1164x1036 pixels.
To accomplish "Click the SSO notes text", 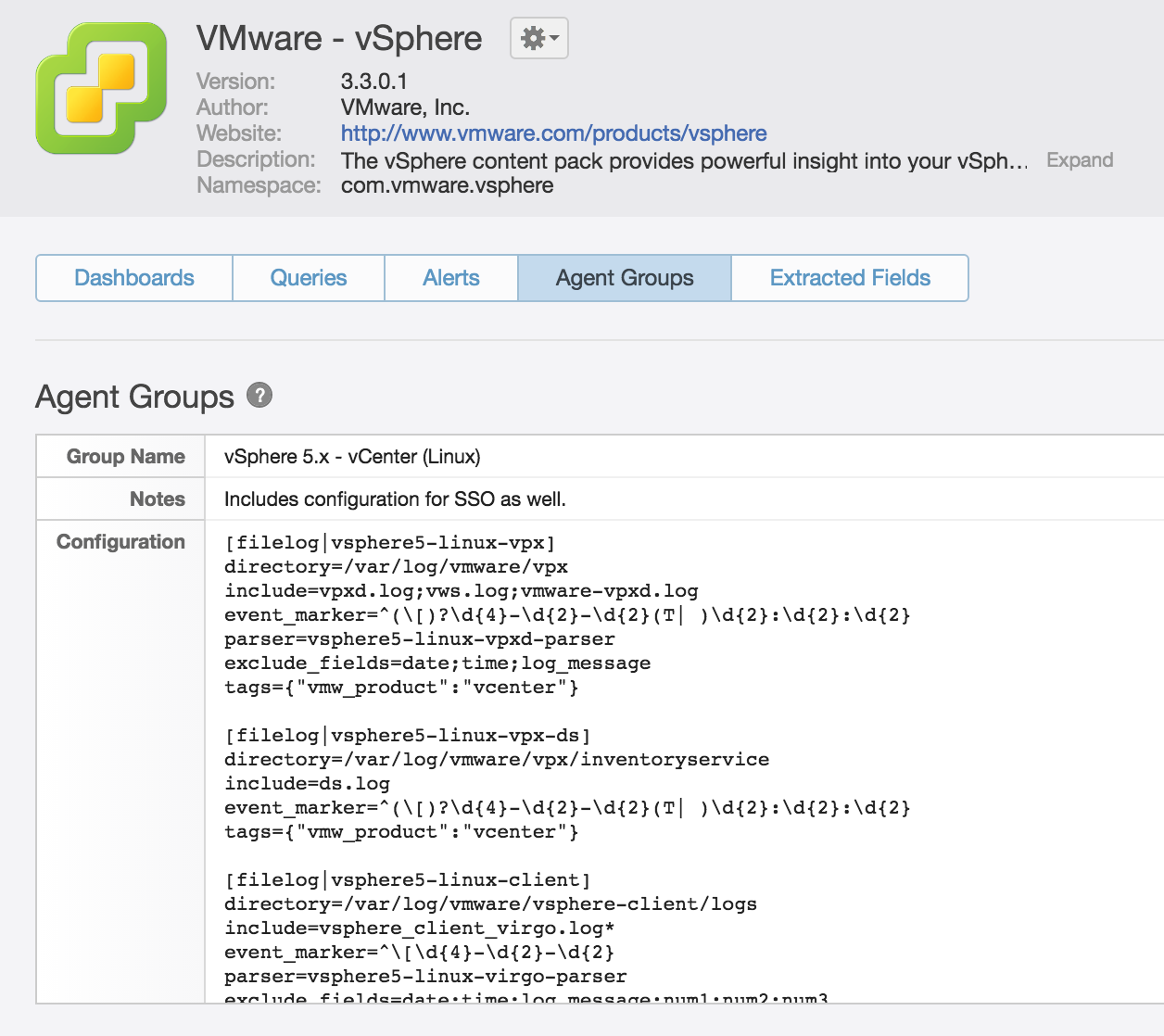I will (395, 499).
